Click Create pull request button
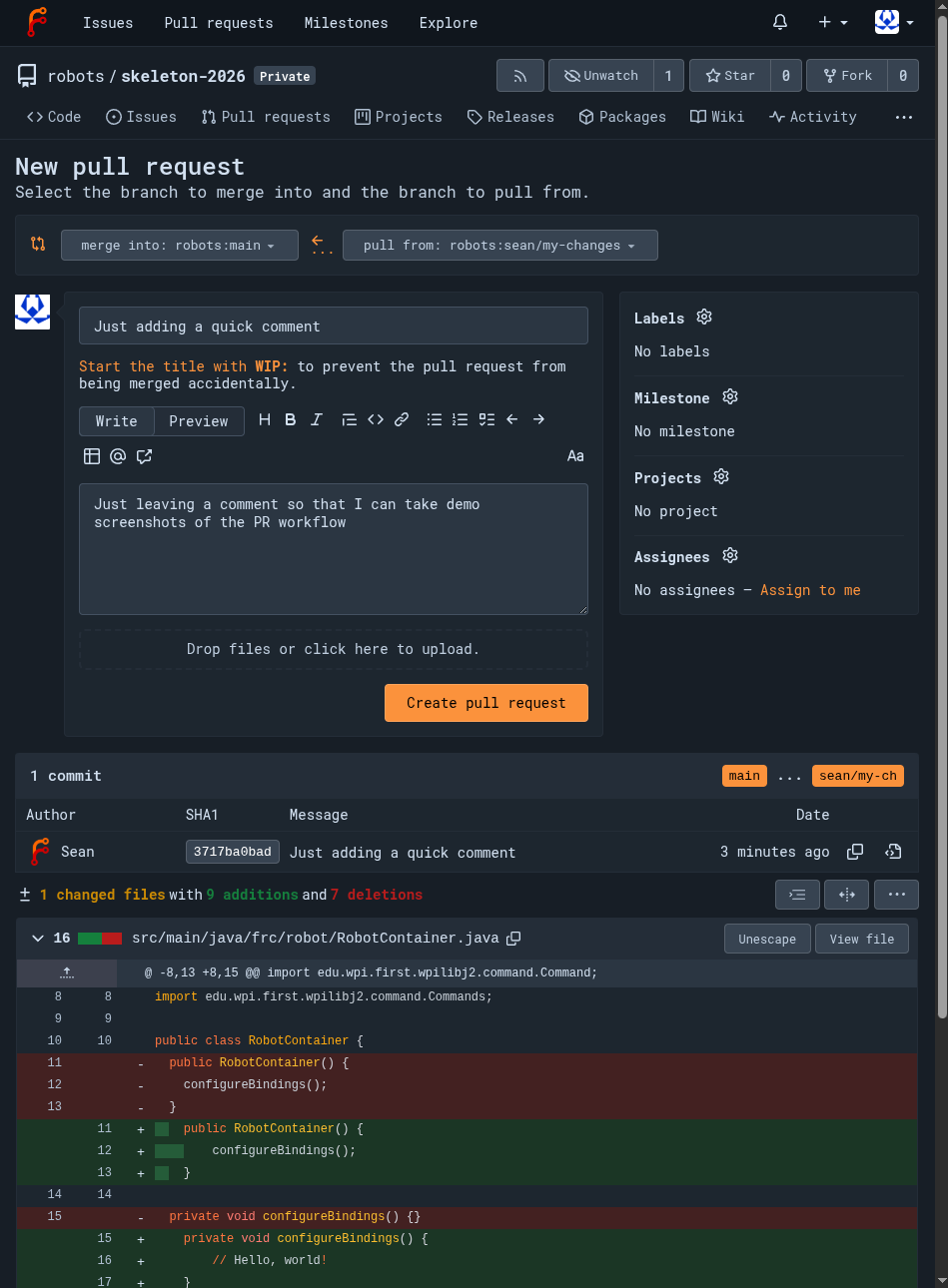The image size is (948, 1288). [486, 703]
